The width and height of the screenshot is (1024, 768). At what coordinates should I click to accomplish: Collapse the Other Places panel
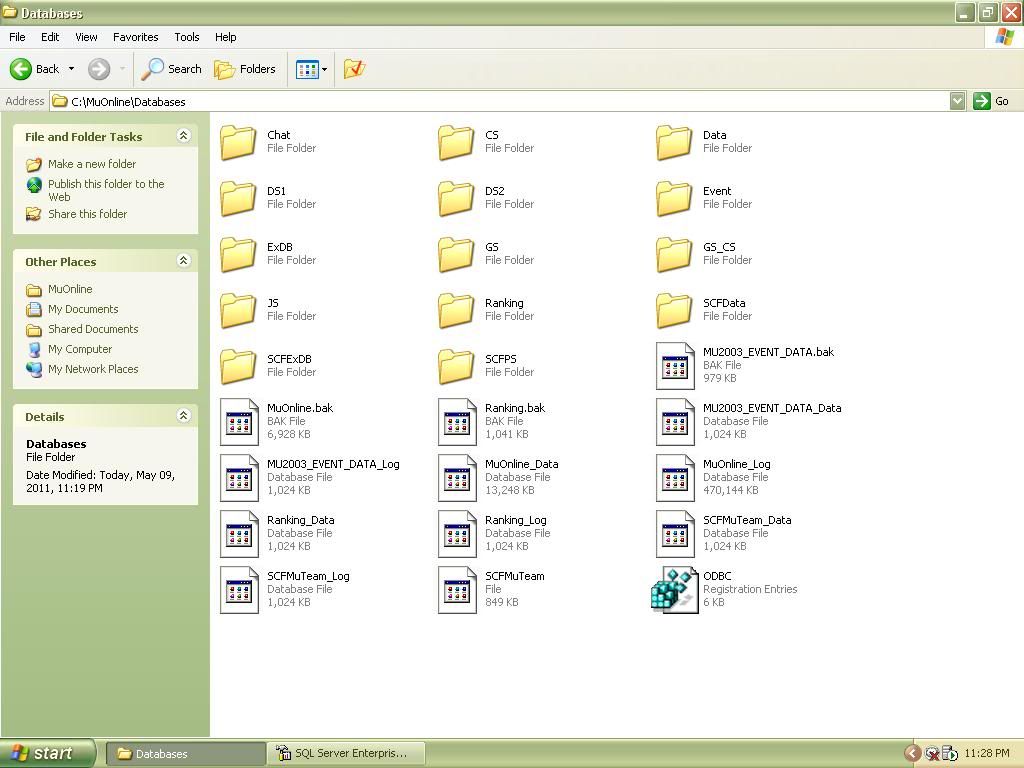click(183, 261)
